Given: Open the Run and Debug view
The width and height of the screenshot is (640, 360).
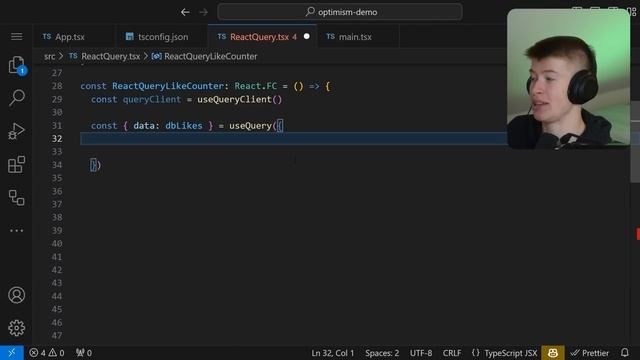Looking at the screenshot, I should coord(16,131).
